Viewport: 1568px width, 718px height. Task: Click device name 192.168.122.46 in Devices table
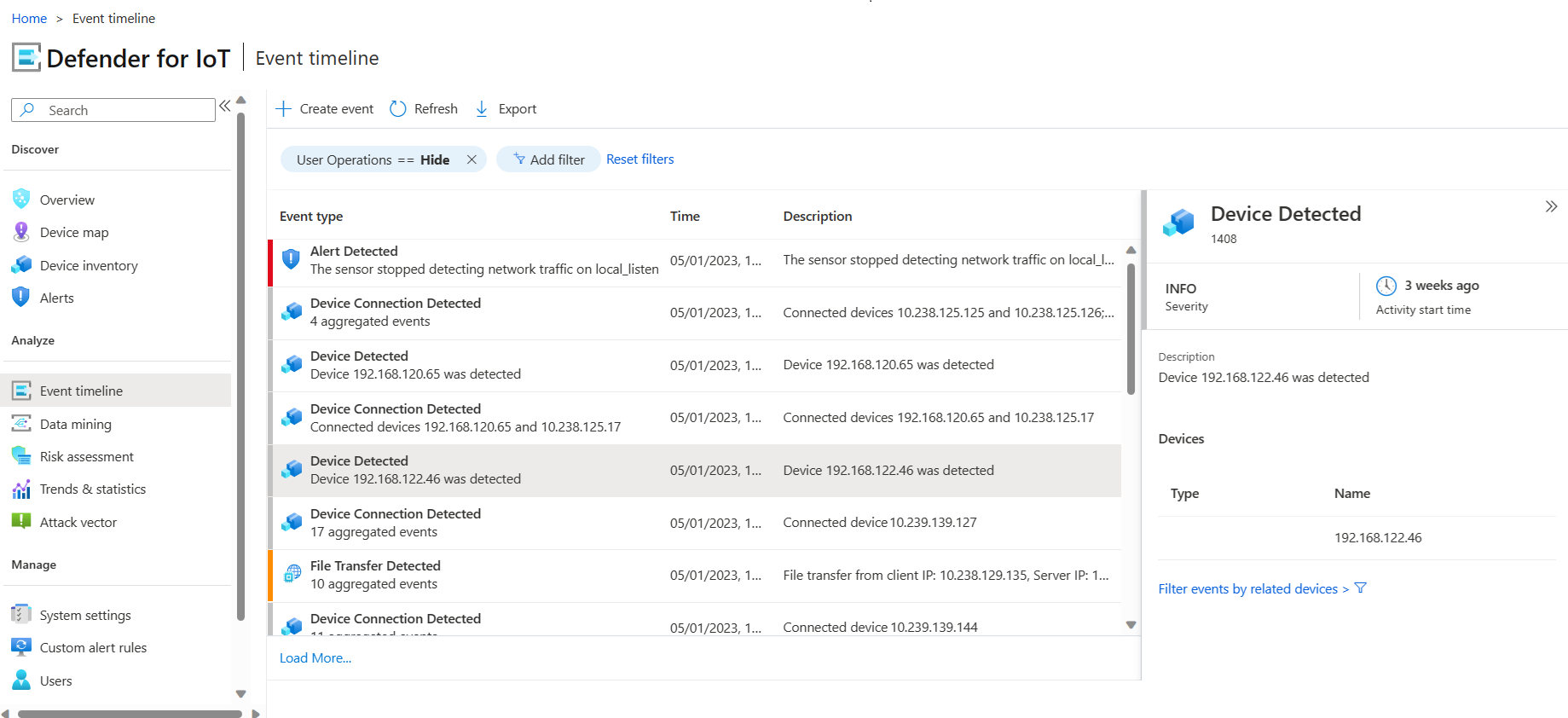[1378, 538]
